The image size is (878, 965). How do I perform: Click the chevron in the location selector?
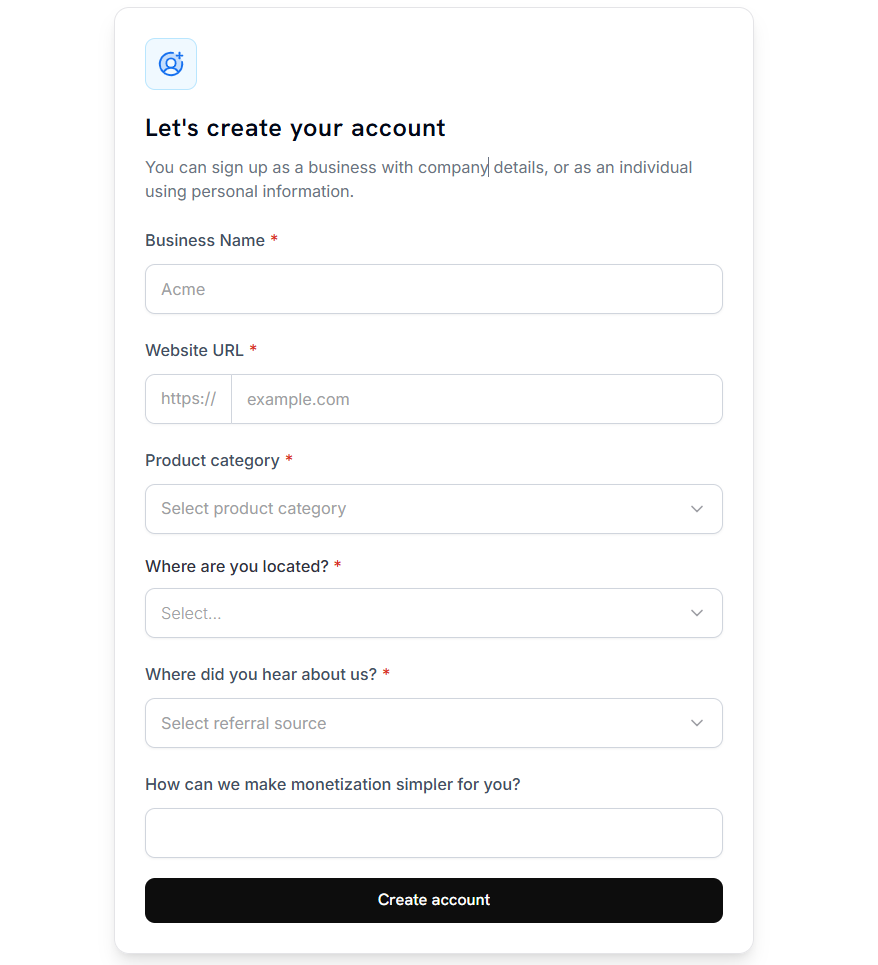pos(697,613)
